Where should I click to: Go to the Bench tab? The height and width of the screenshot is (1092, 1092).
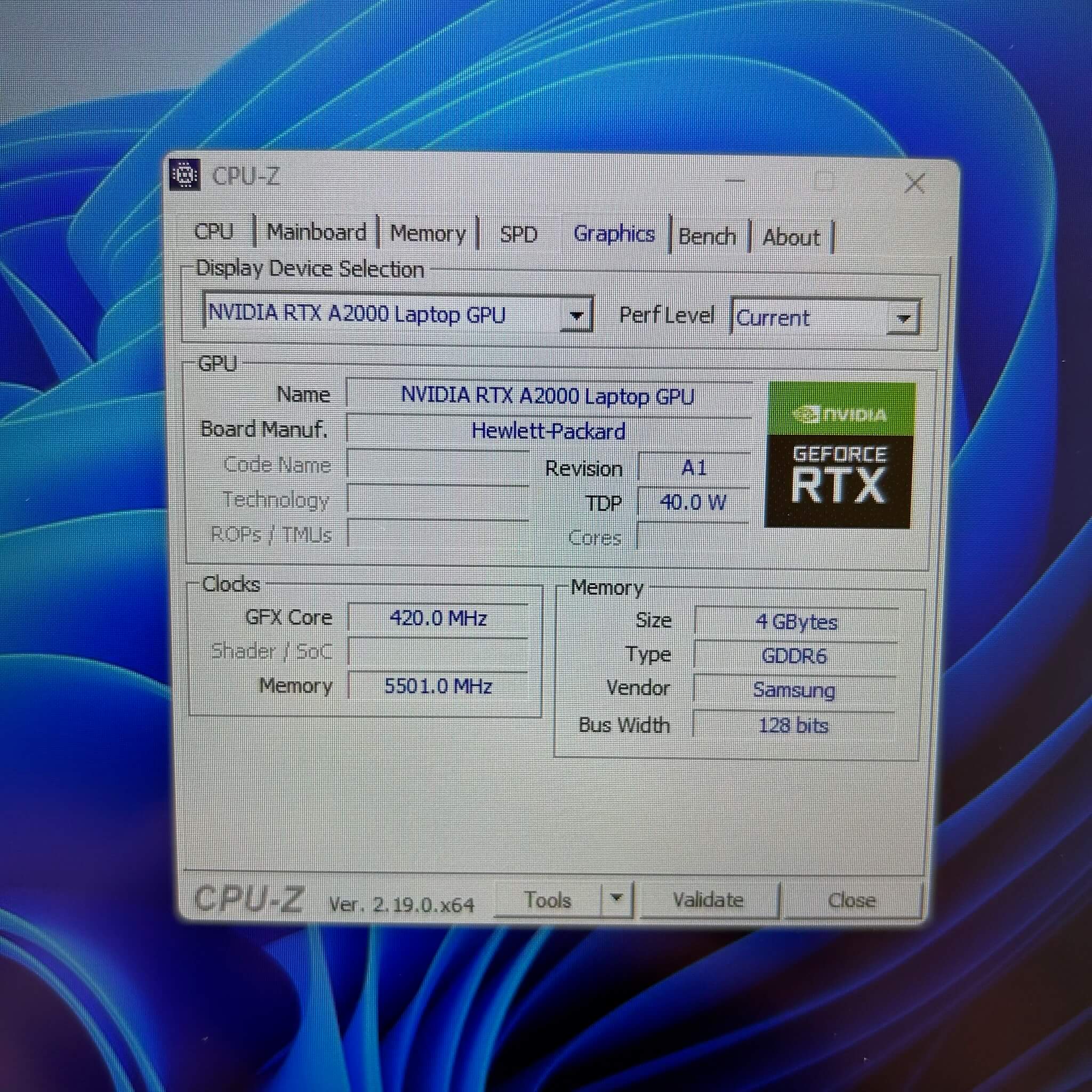(x=708, y=237)
